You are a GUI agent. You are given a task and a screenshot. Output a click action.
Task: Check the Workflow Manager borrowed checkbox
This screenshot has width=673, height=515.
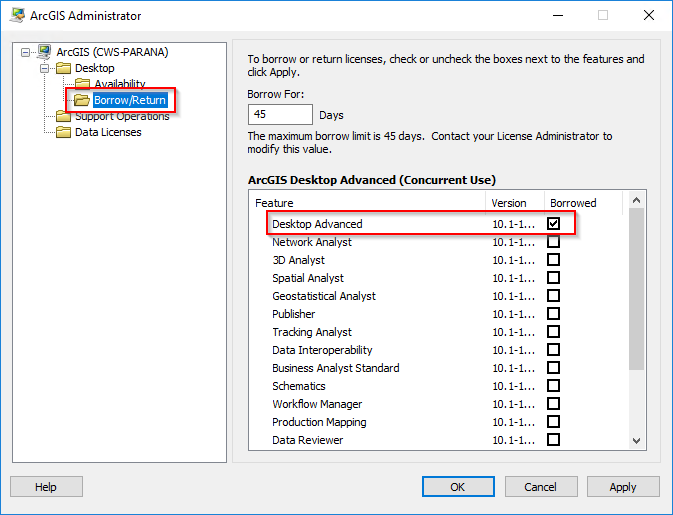(553, 404)
